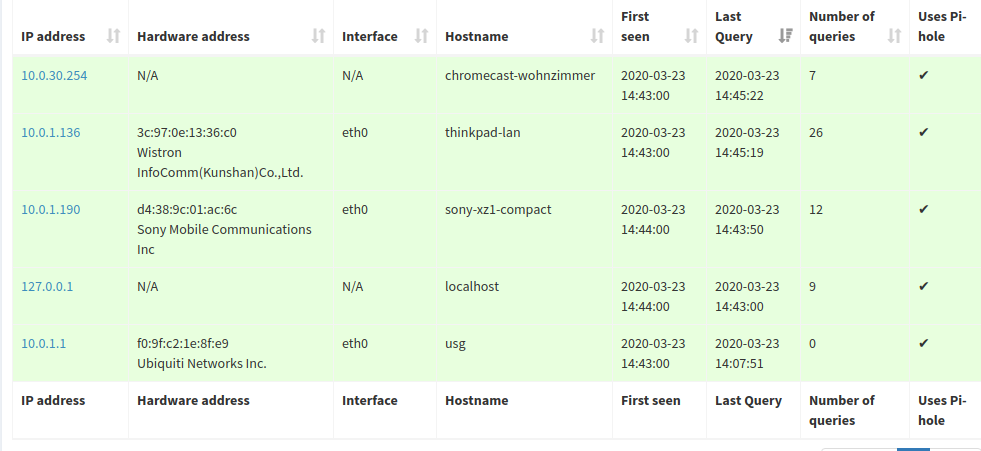Visit the 10.0.1.1 usg link
Screen dimensions: 981x451
click(x=44, y=343)
